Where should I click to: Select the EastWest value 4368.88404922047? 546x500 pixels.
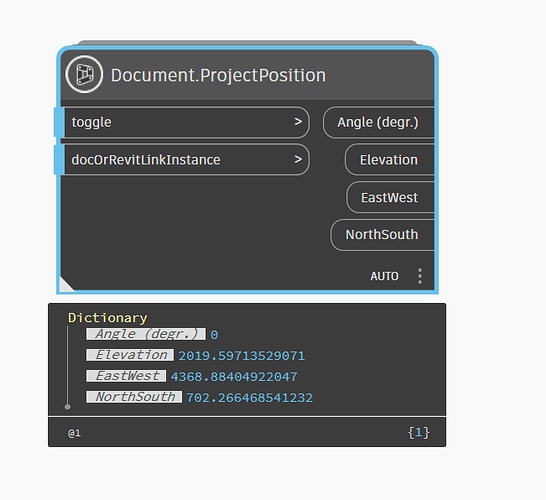[234, 377]
